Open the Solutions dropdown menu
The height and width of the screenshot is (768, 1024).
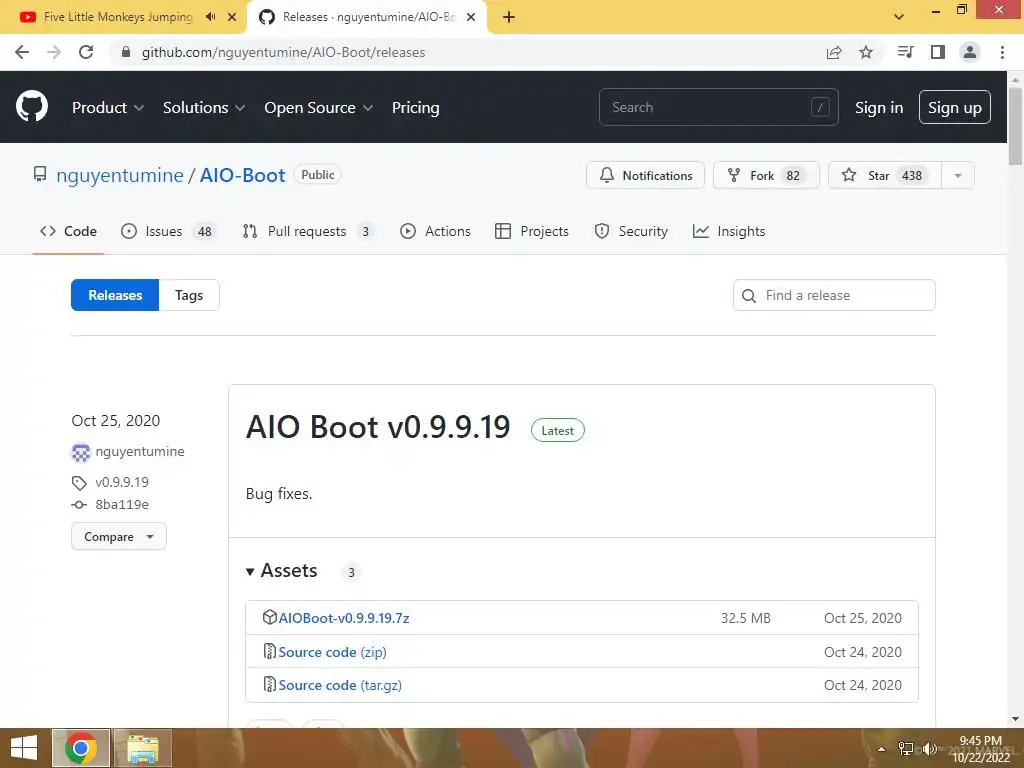pos(204,107)
